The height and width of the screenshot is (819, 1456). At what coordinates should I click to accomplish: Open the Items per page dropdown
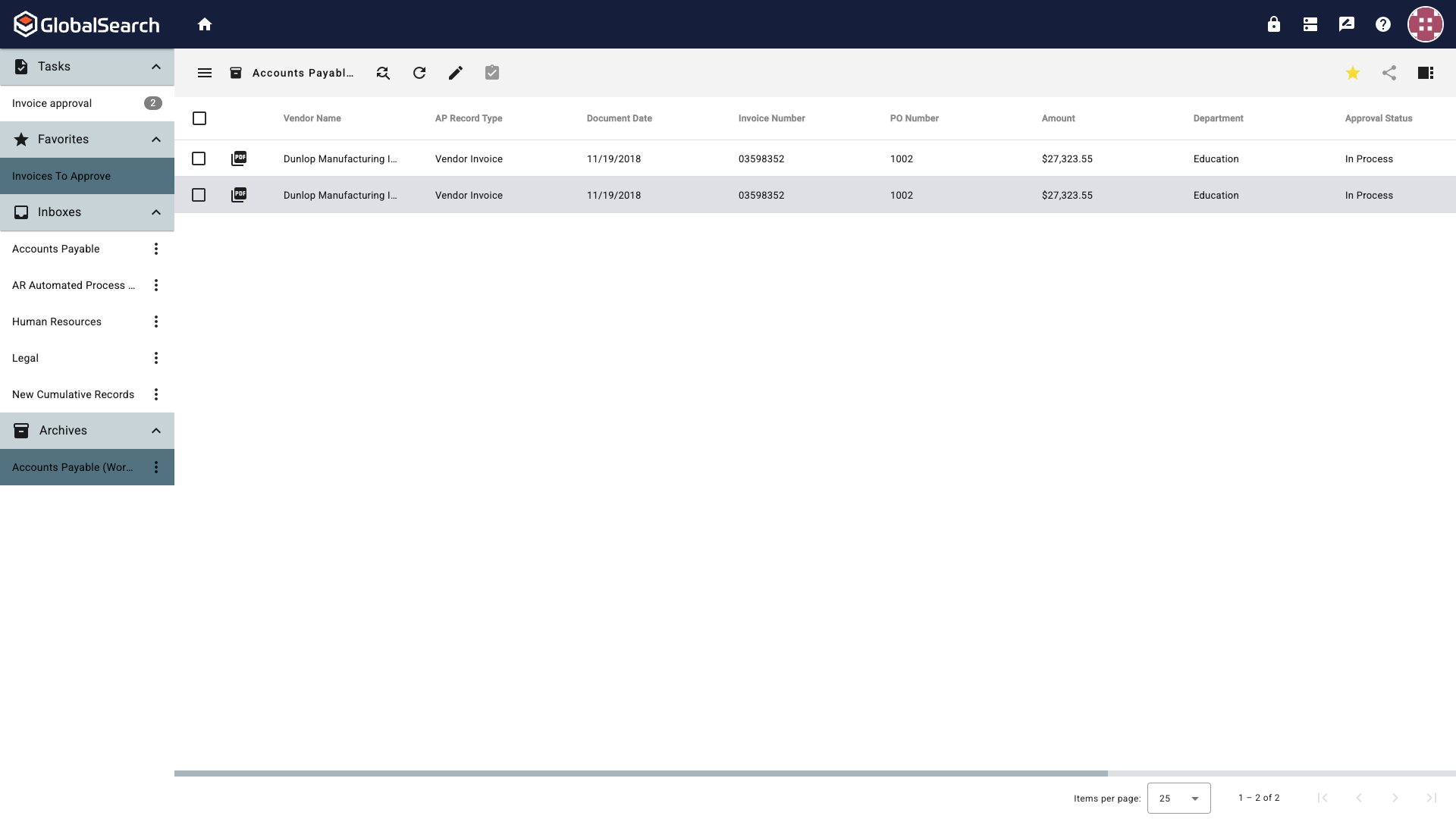click(x=1178, y=798)
